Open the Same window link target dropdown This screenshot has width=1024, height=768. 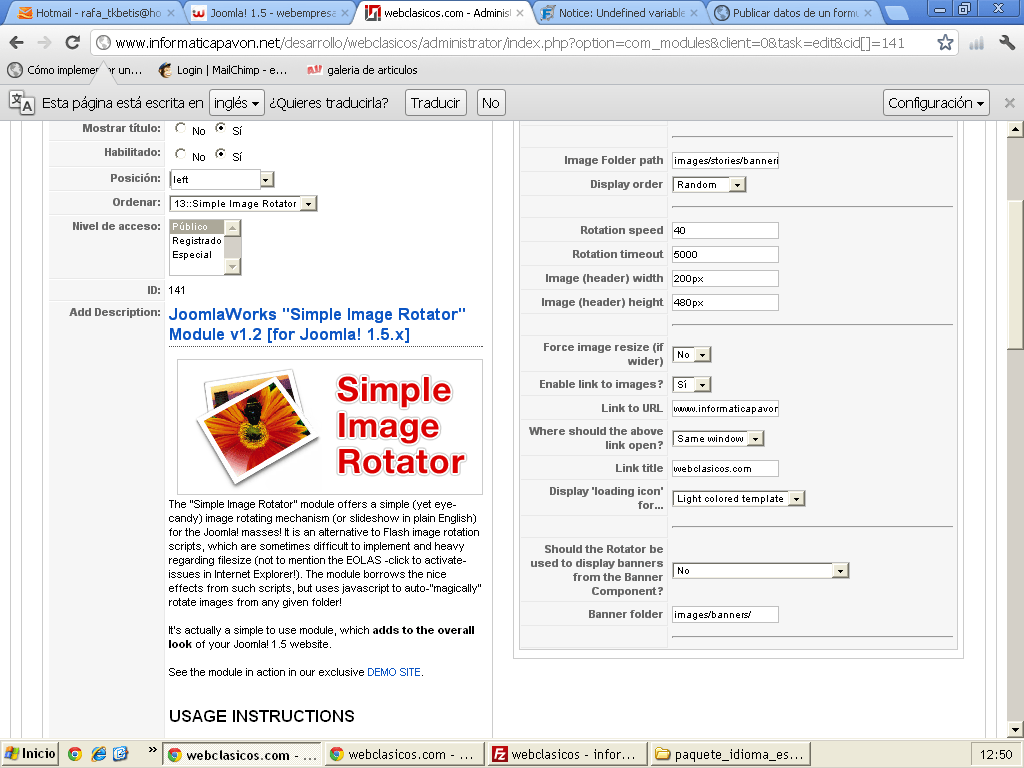[718, 439]
